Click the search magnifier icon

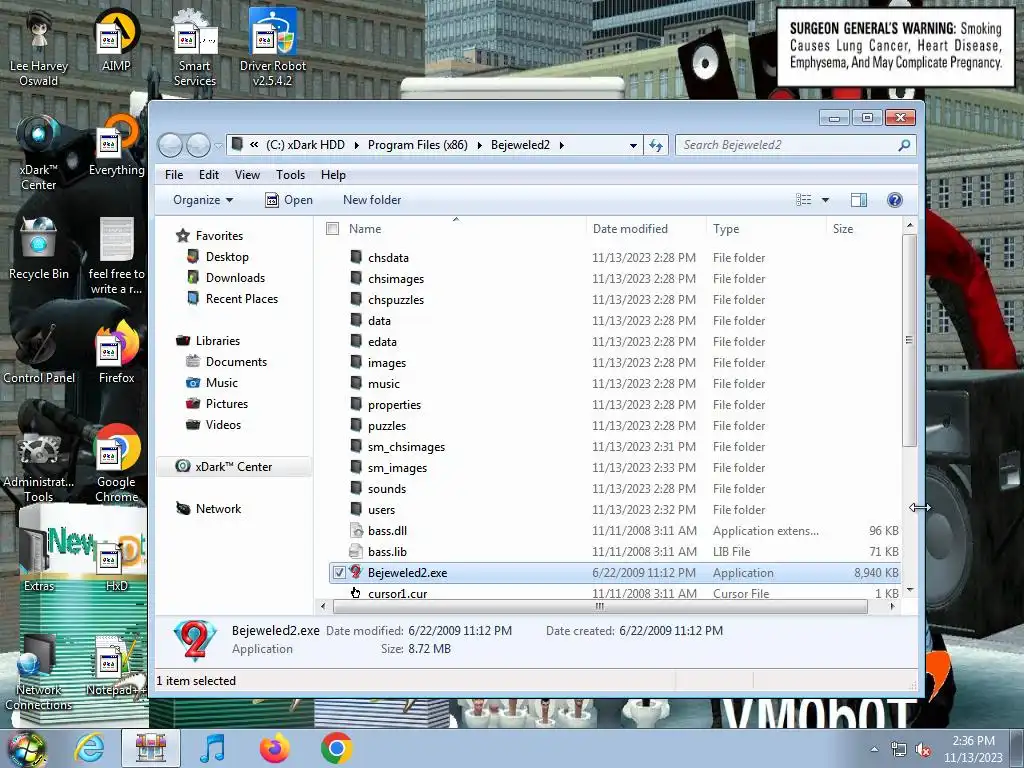tap(904, 145)
